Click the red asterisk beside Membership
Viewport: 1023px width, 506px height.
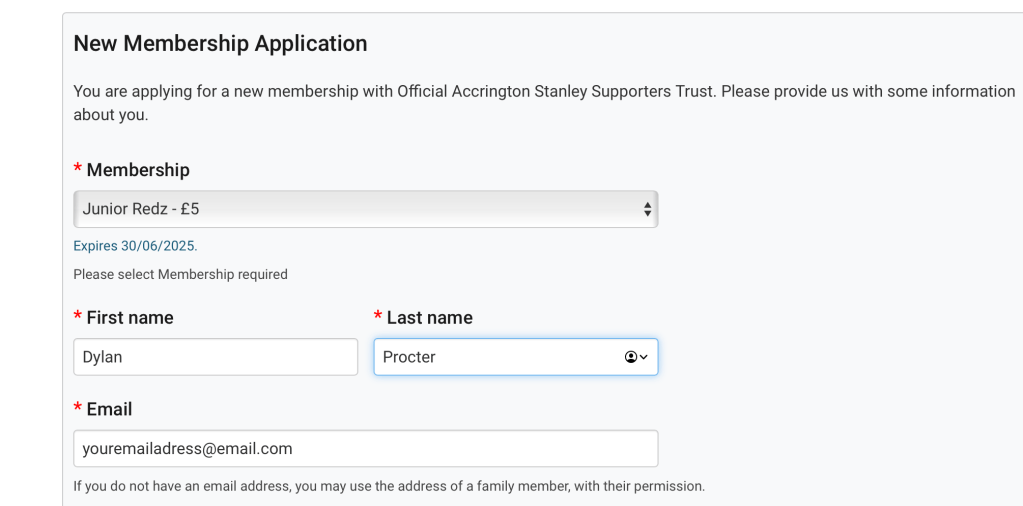point(78,170)
